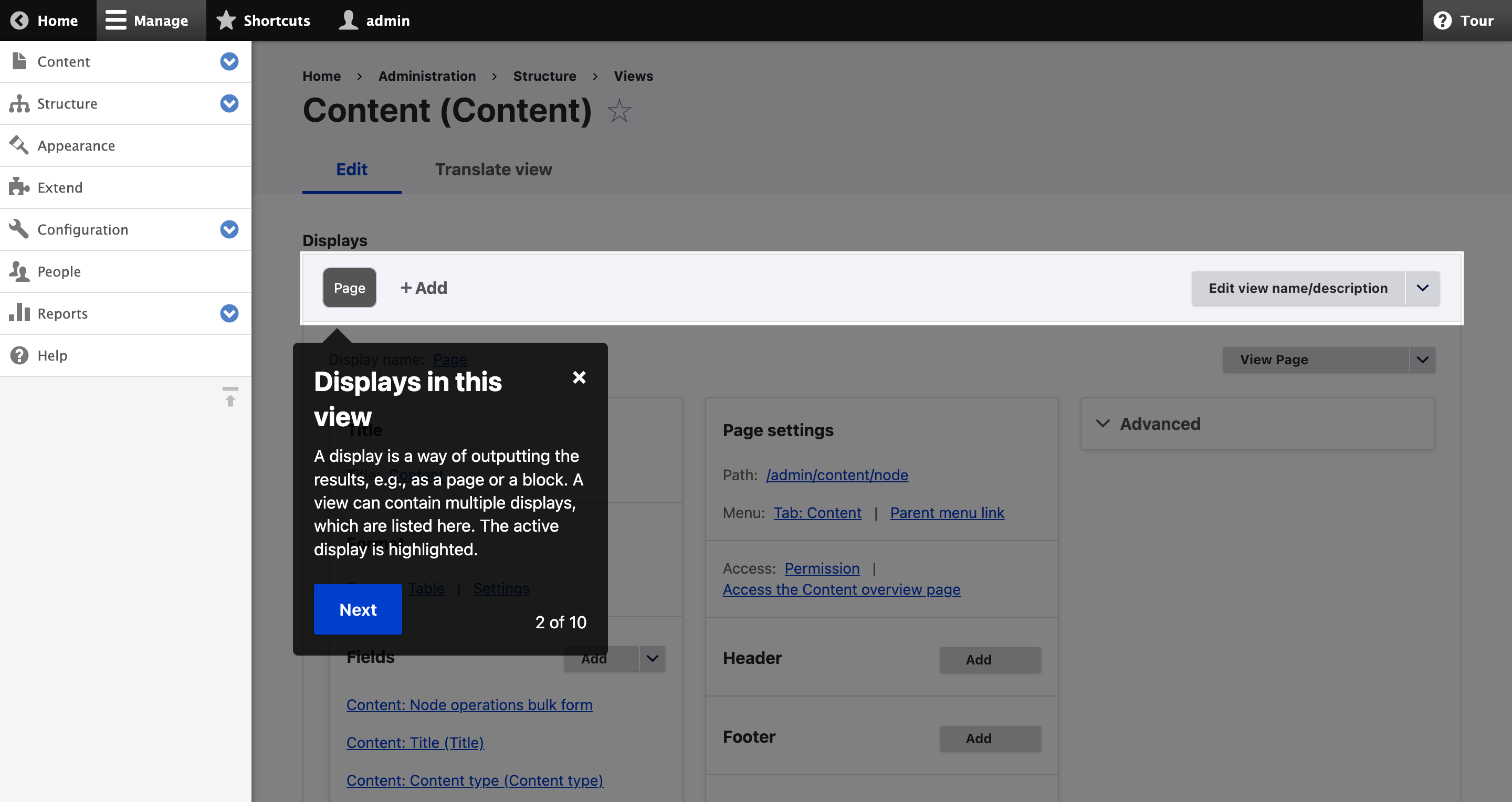Click + Add to add a display
The image size is (1512, 802).
click(424, 288)
